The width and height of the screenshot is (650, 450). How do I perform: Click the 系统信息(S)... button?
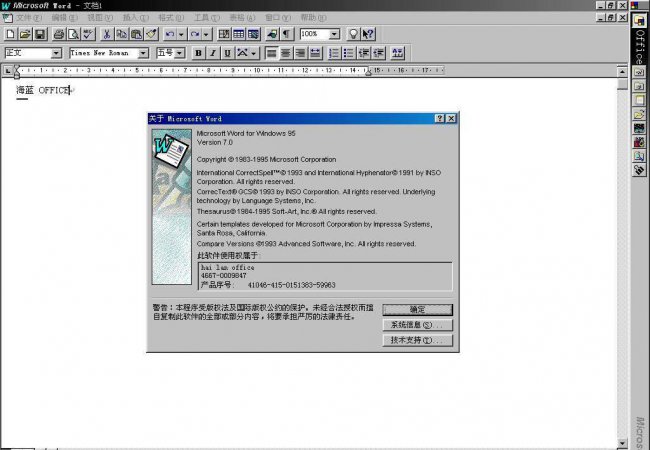417,325
